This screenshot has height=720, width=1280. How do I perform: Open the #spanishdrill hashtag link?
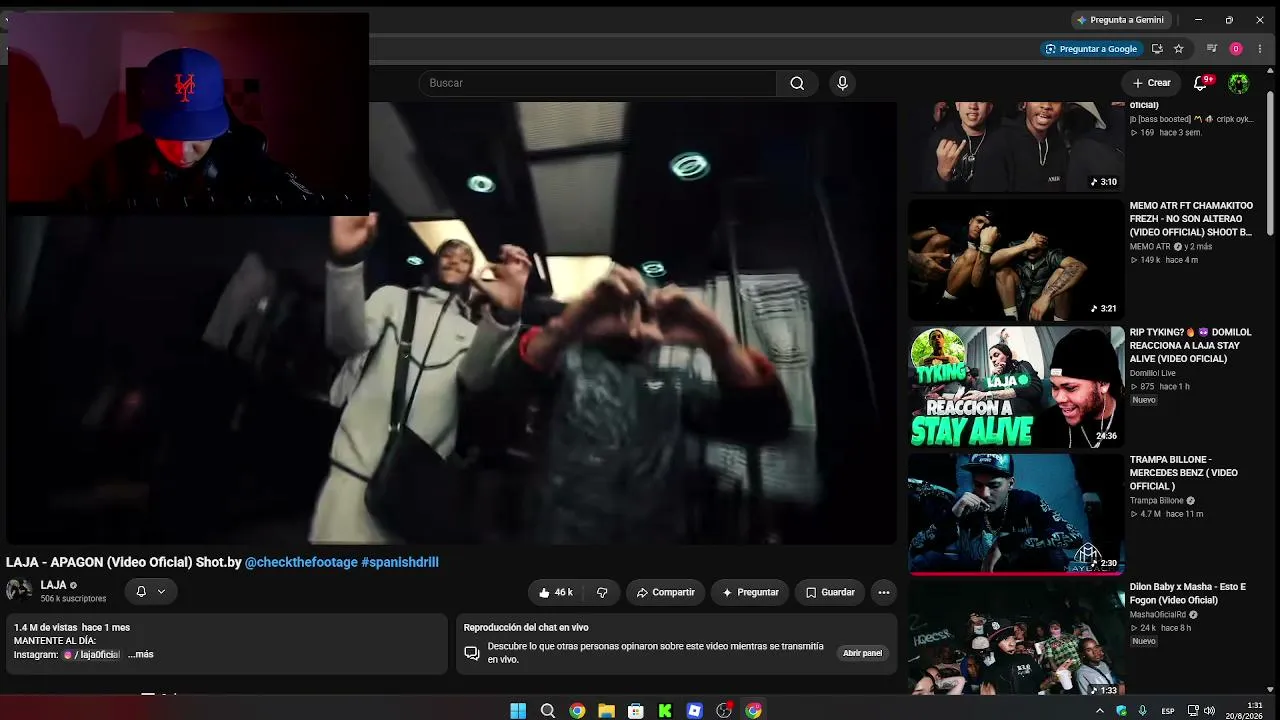[400, 563]
